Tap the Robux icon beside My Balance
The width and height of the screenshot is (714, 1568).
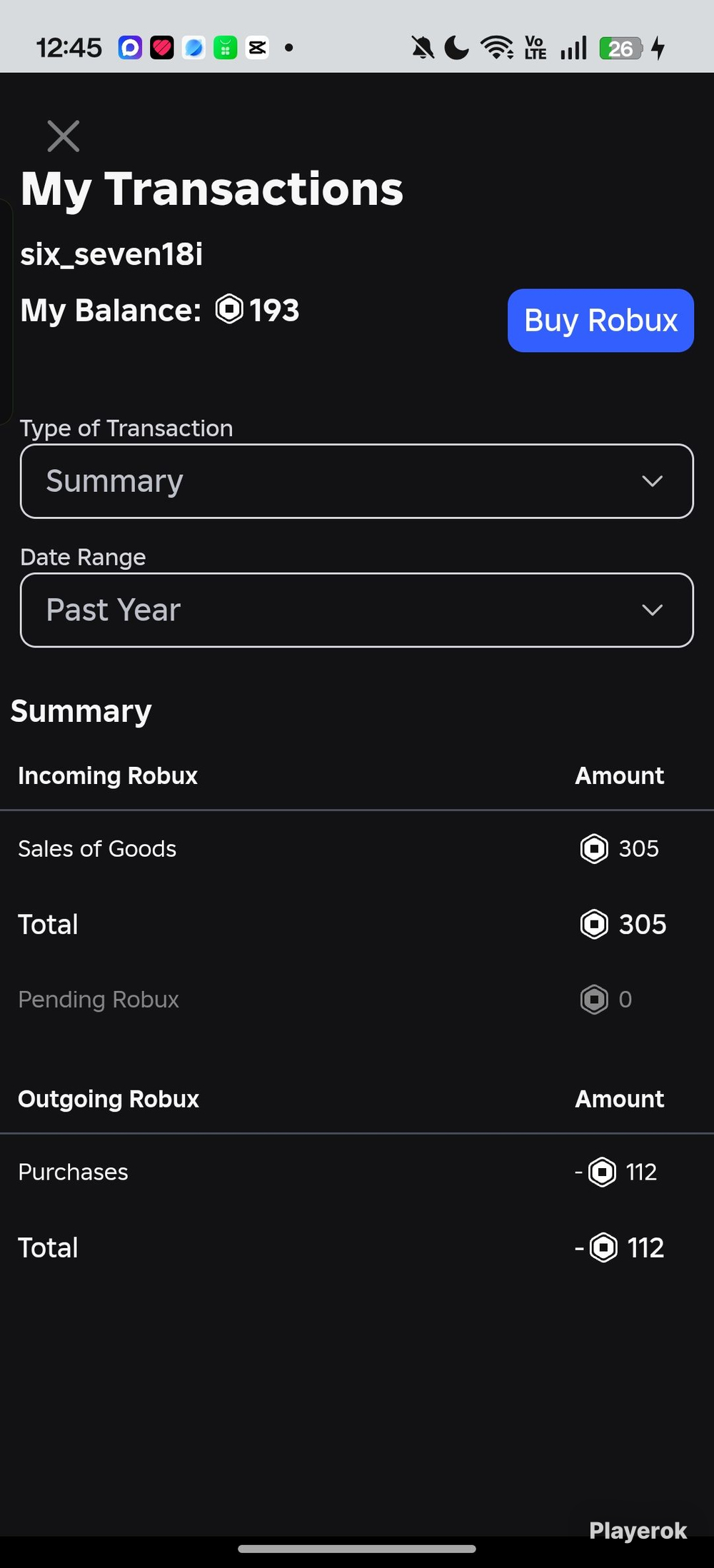[230, 309]
